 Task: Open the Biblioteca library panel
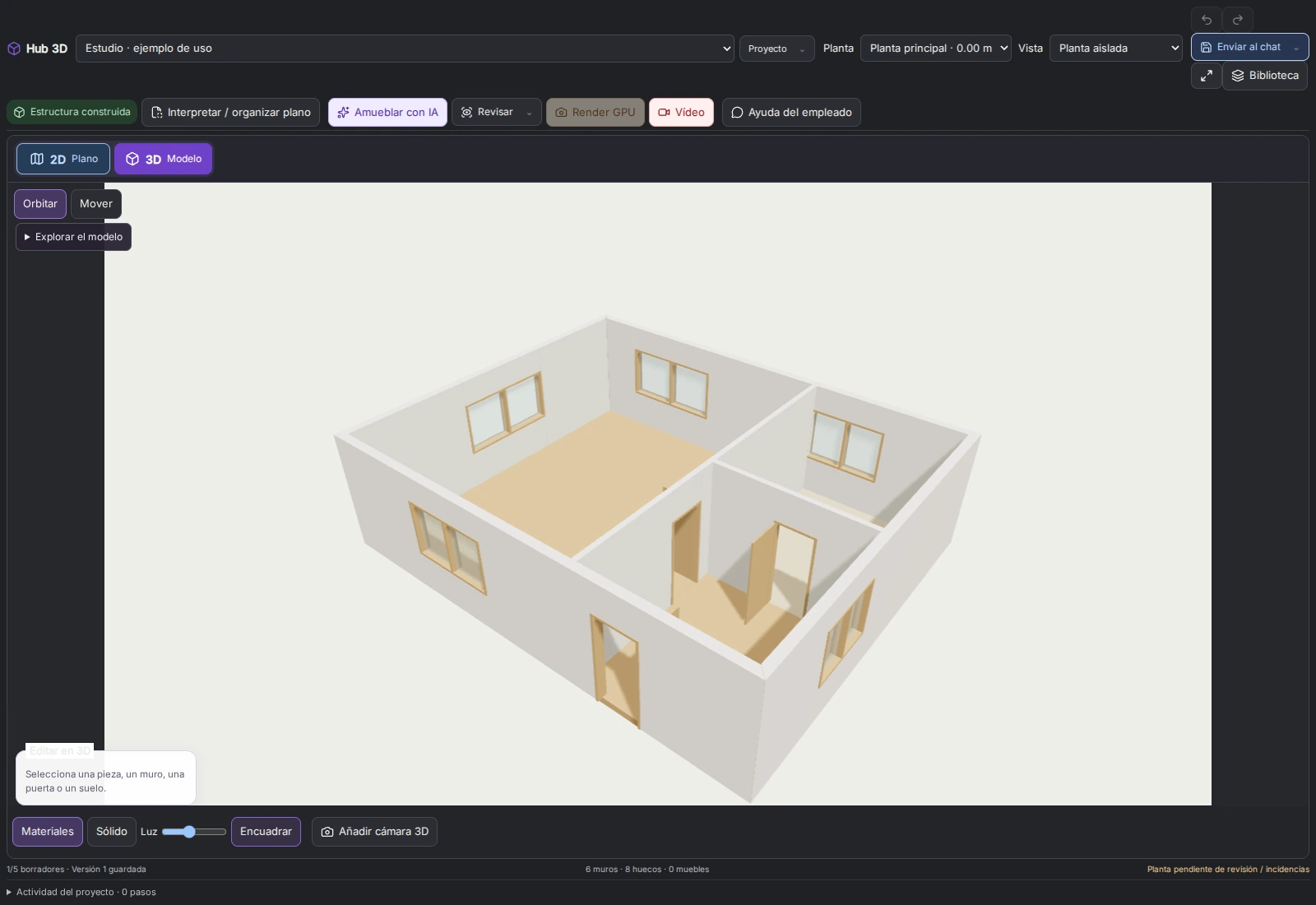tap(1265, 76)
